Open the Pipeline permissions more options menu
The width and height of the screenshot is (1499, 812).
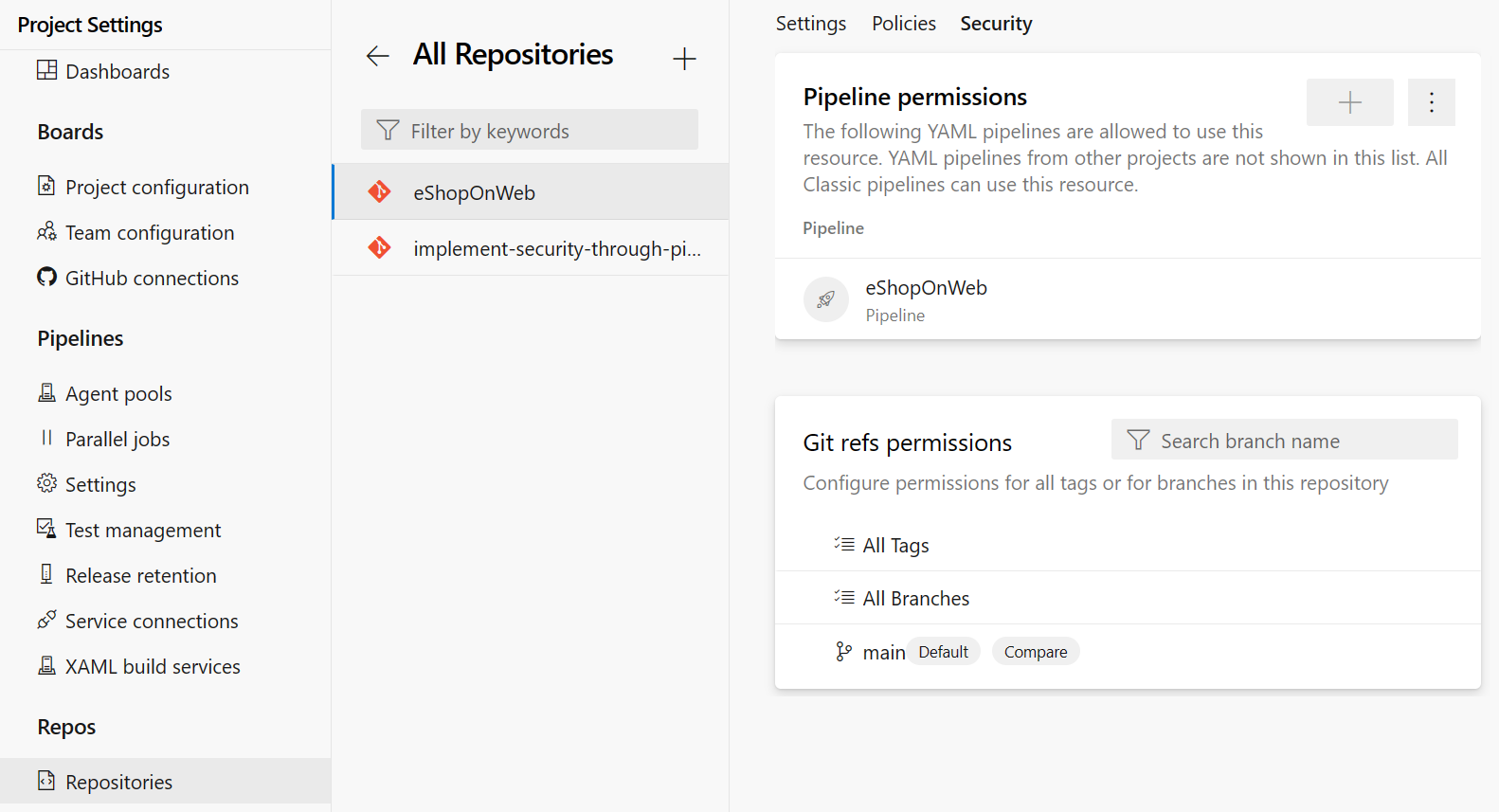1431,101
